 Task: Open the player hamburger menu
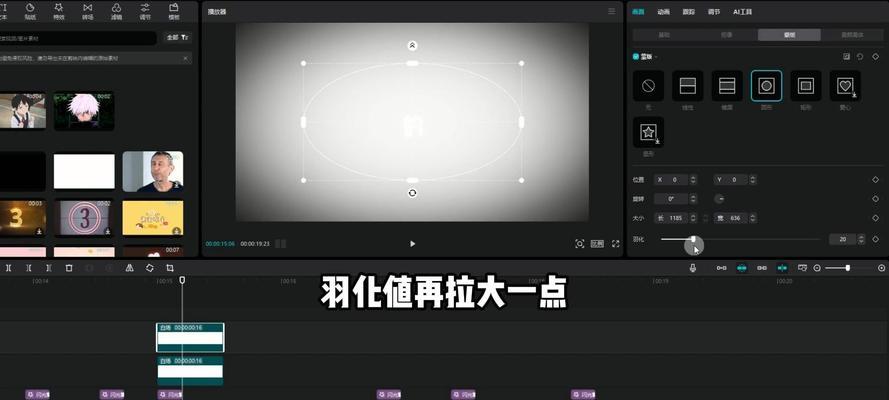[611, 11]
